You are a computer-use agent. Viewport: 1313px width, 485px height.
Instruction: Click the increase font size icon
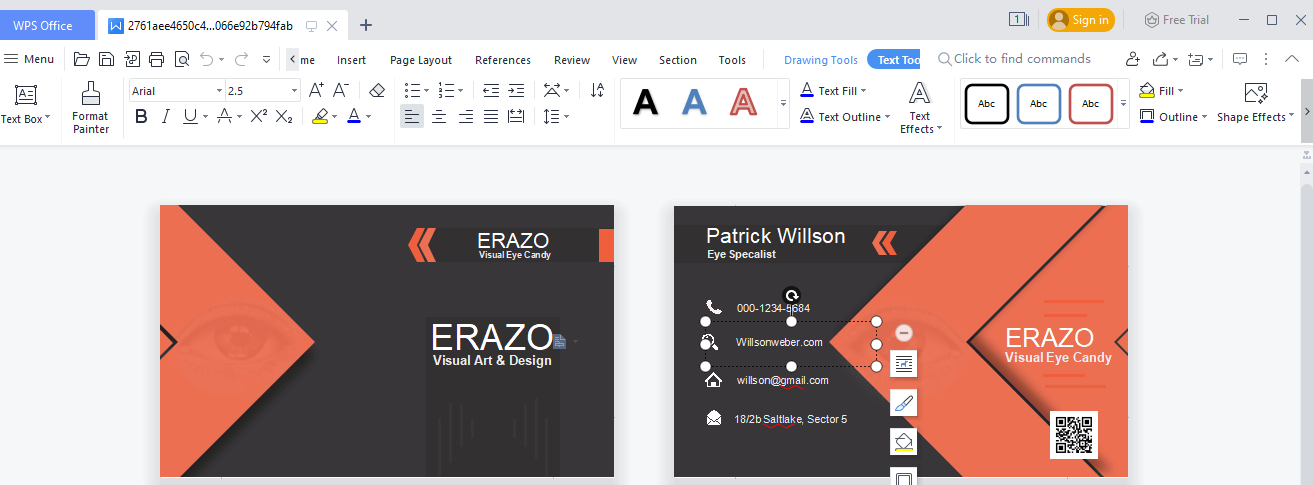(x=316, y=91)
